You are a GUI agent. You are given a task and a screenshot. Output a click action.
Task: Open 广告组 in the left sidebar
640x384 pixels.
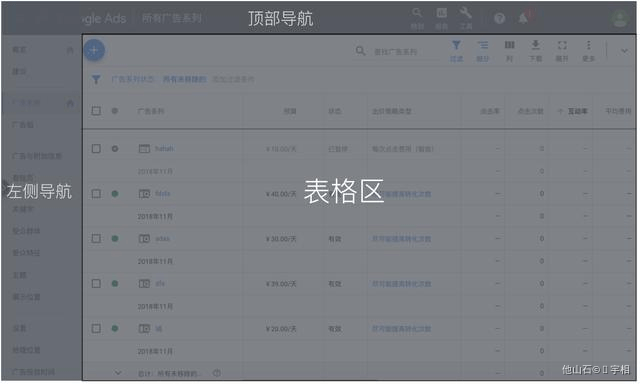(23, 124)
